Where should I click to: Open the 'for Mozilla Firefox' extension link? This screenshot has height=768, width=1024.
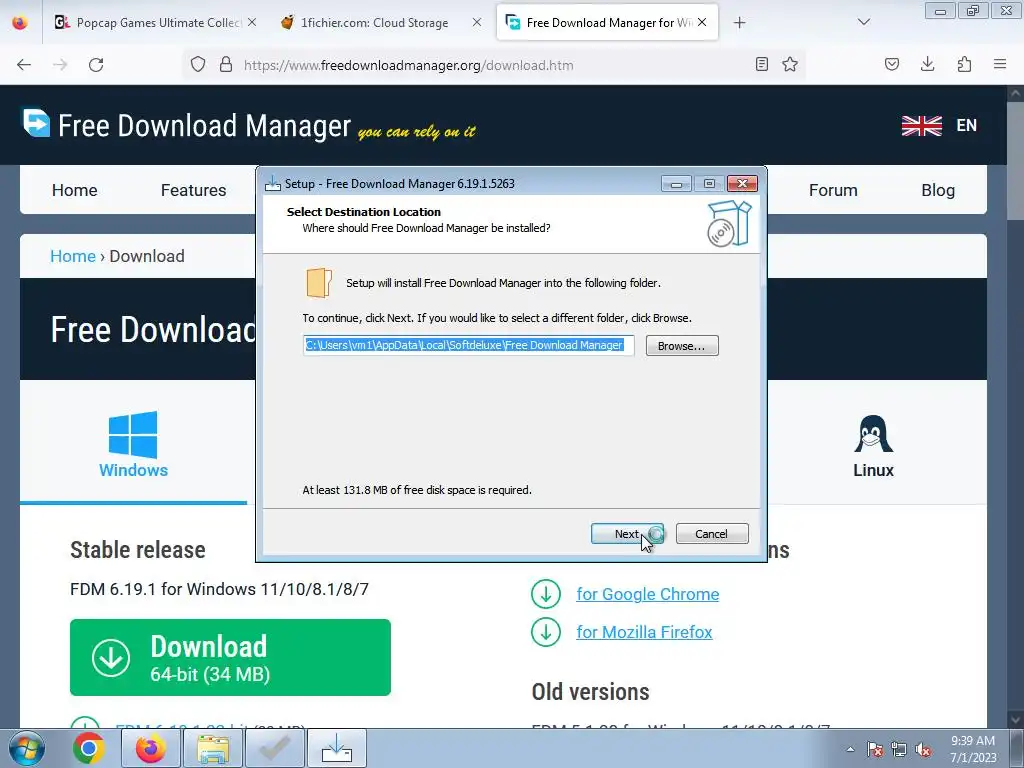point(644,632)
